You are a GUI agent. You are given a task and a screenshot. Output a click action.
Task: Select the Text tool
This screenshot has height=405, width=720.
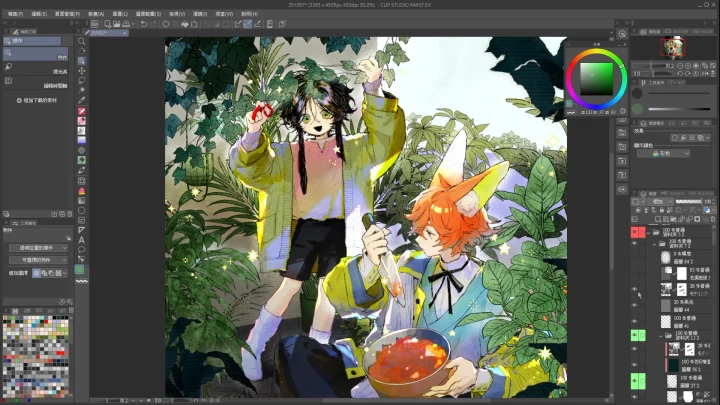click(82, 240)
